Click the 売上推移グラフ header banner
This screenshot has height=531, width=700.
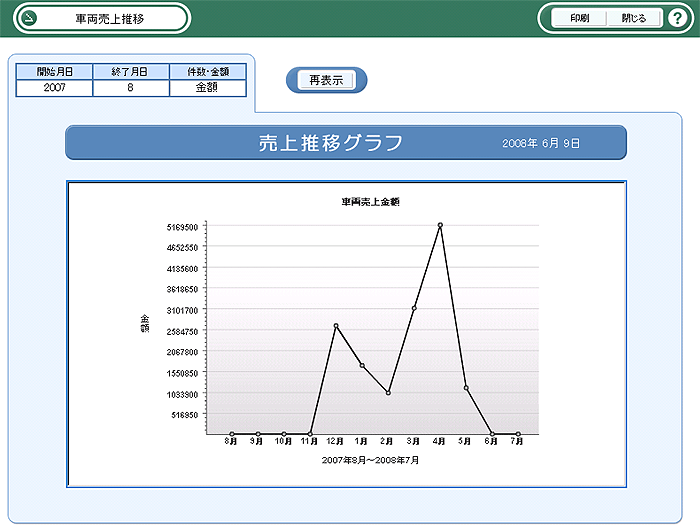(x=330, y=143)
